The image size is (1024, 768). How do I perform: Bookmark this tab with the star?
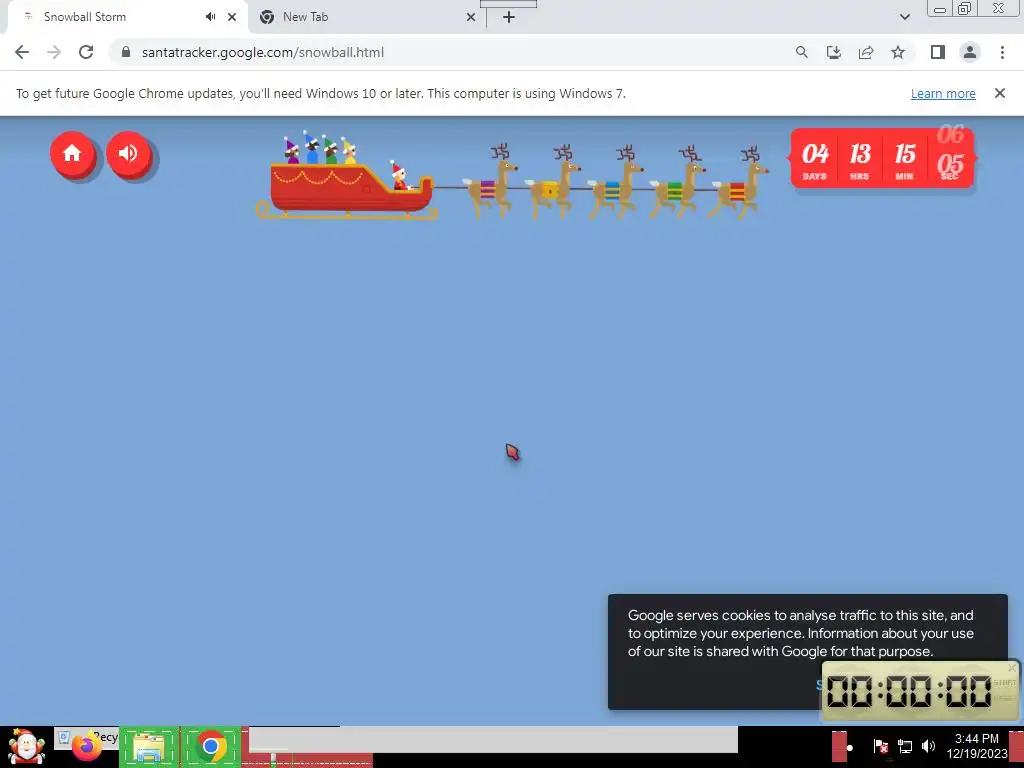[x=898, y=52]
